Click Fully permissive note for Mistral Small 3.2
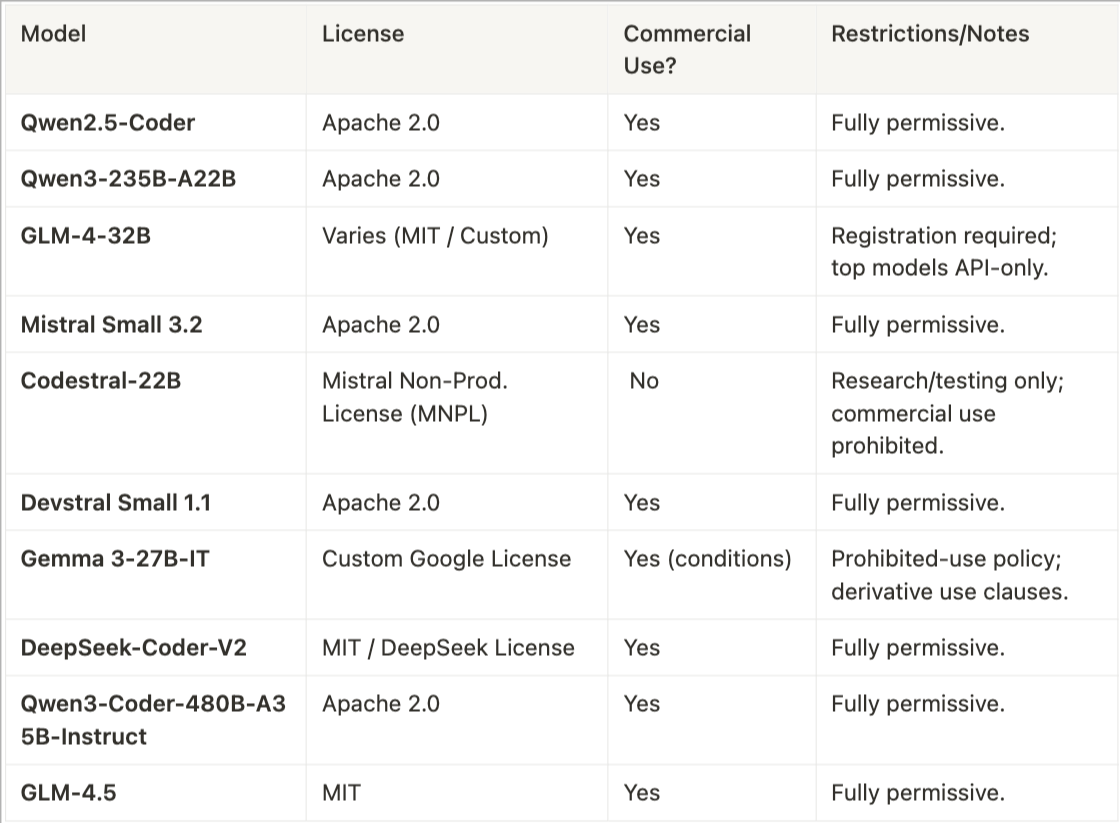 pos(918,324)
